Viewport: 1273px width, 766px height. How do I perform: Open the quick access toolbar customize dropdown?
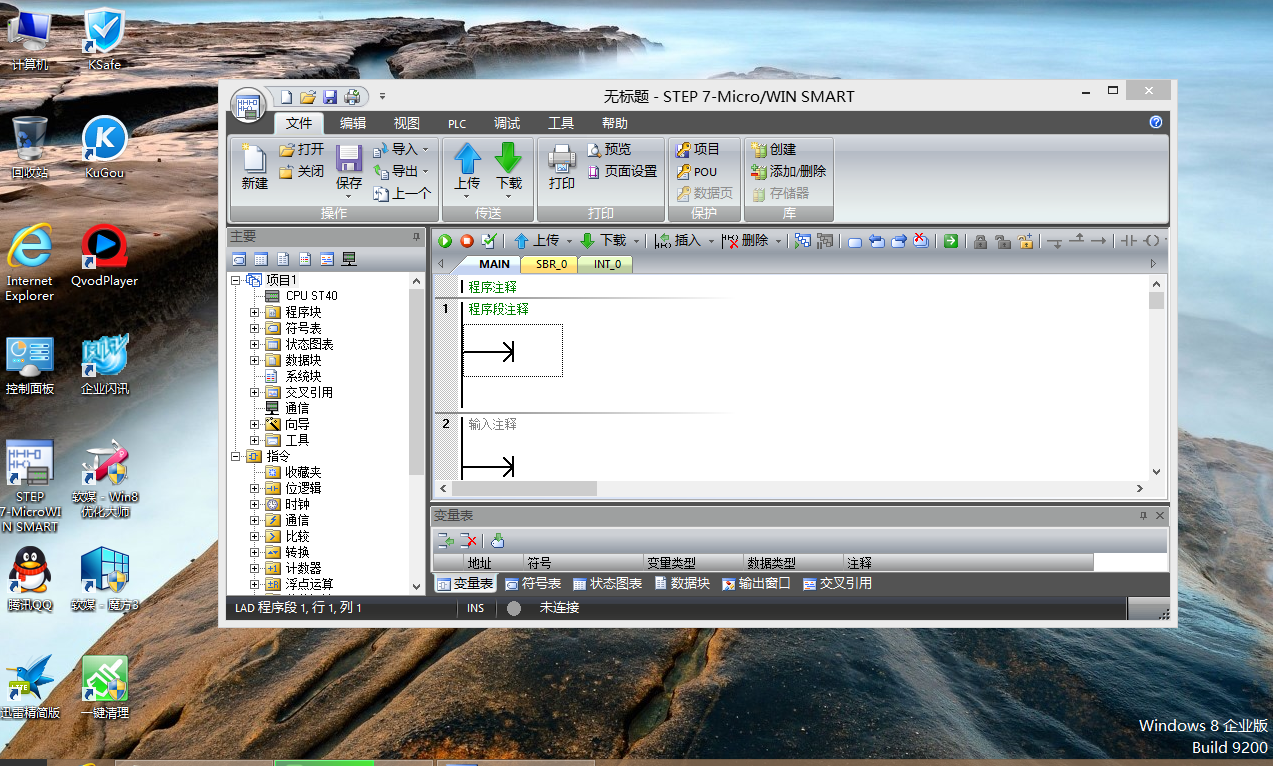(382, 97)
